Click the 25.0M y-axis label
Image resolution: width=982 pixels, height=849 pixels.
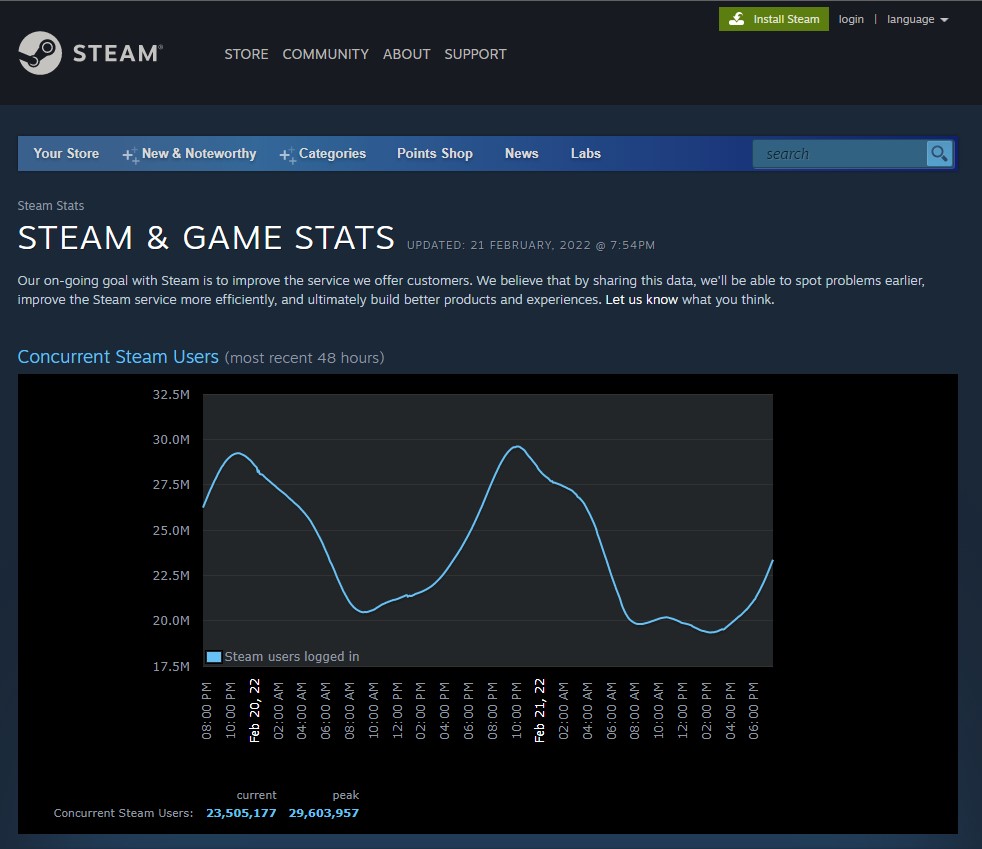click(171, 530)
